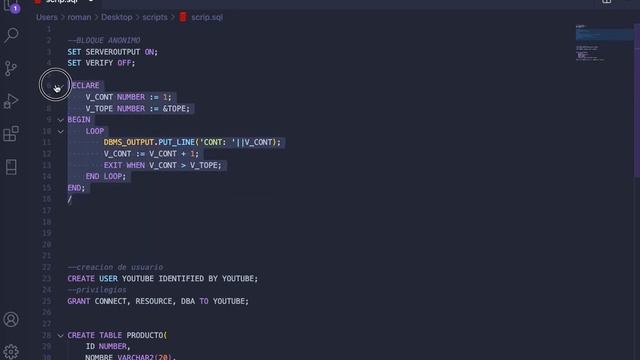The width and height of the screenshot is (640, 360).
Task: Open the Run and Debug view
Action: tap(11, 101)
